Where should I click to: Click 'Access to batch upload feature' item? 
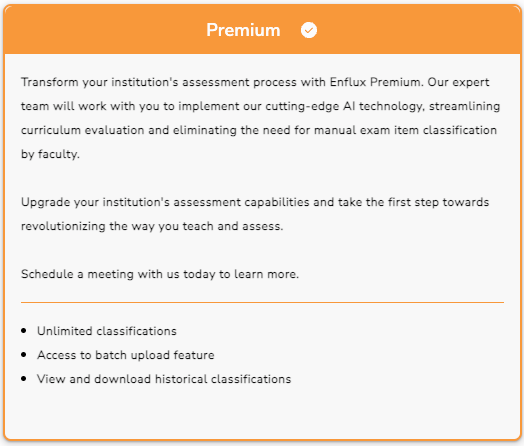point(126,355)
